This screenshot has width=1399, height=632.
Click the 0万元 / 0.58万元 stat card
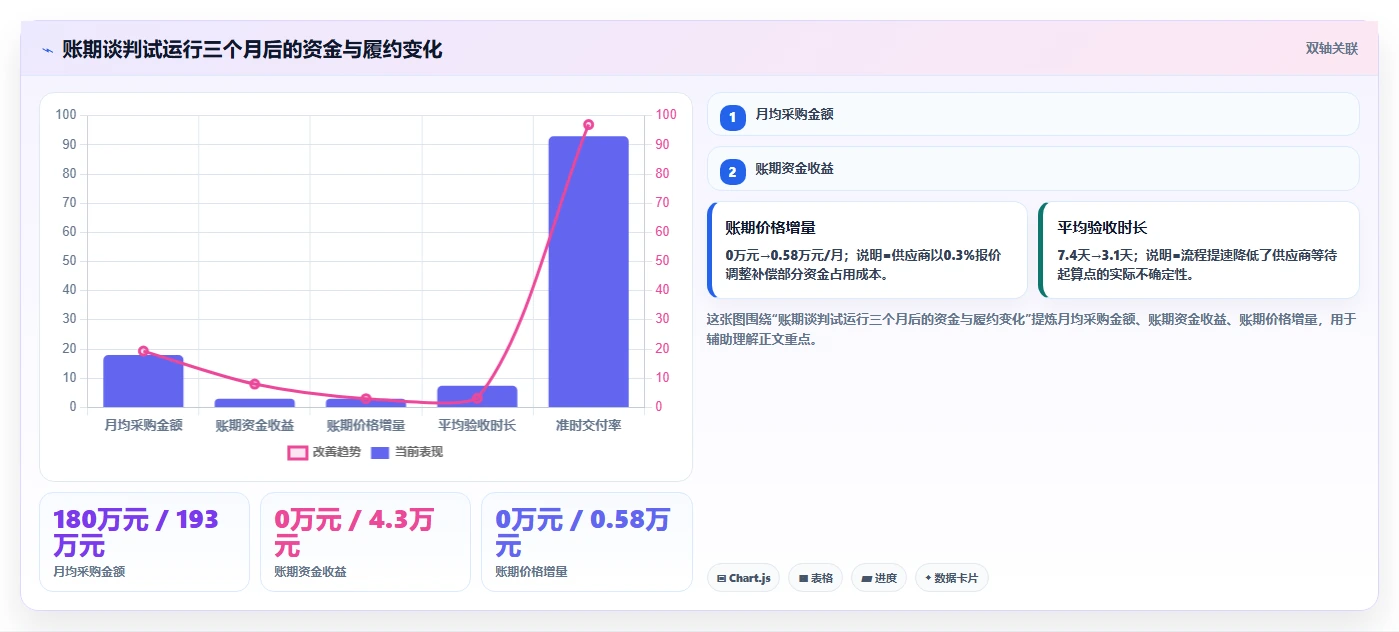[586, 542]
